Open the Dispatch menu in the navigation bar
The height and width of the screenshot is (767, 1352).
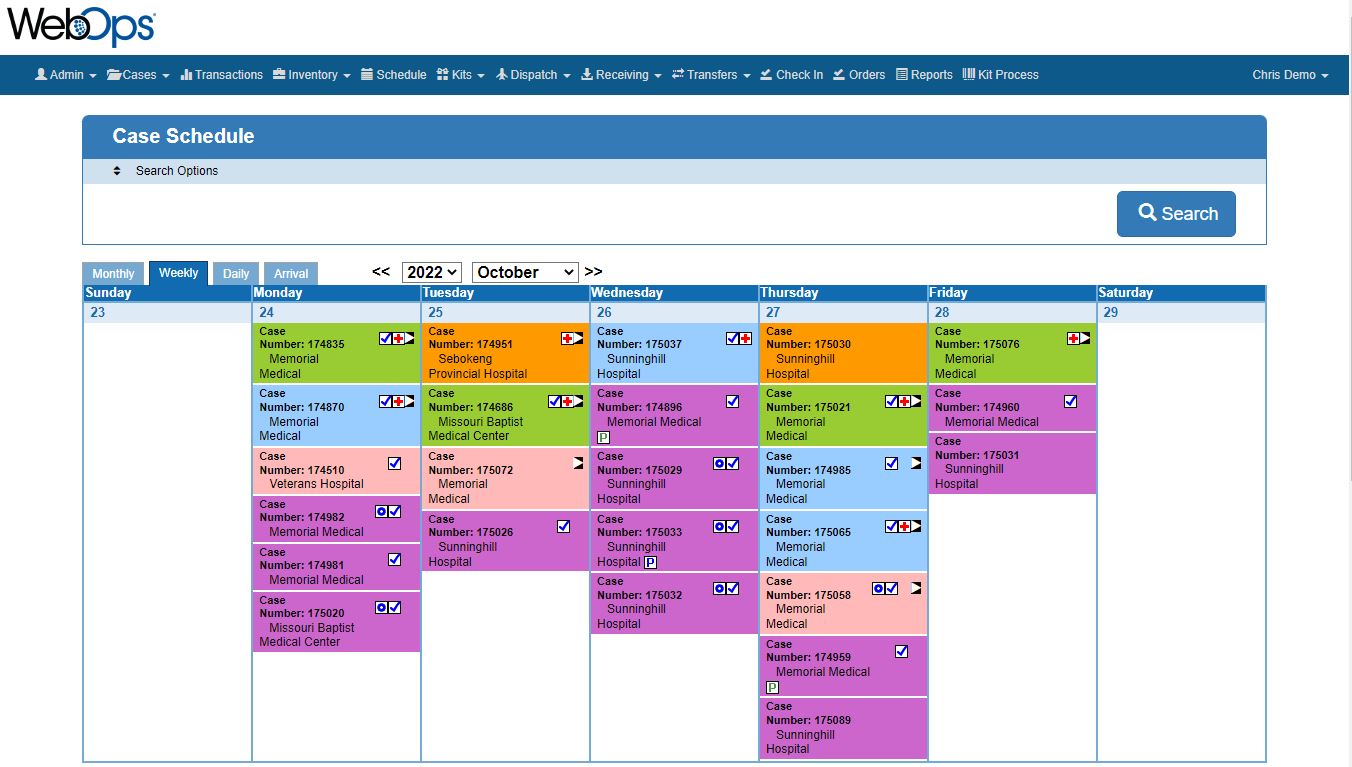point(533,74)
